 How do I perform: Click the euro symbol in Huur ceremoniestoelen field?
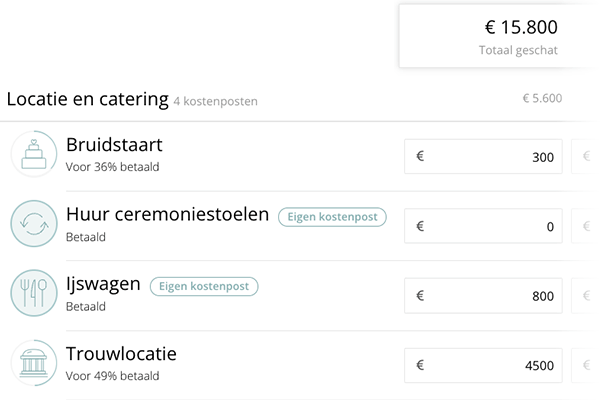[x=420, y=226]
